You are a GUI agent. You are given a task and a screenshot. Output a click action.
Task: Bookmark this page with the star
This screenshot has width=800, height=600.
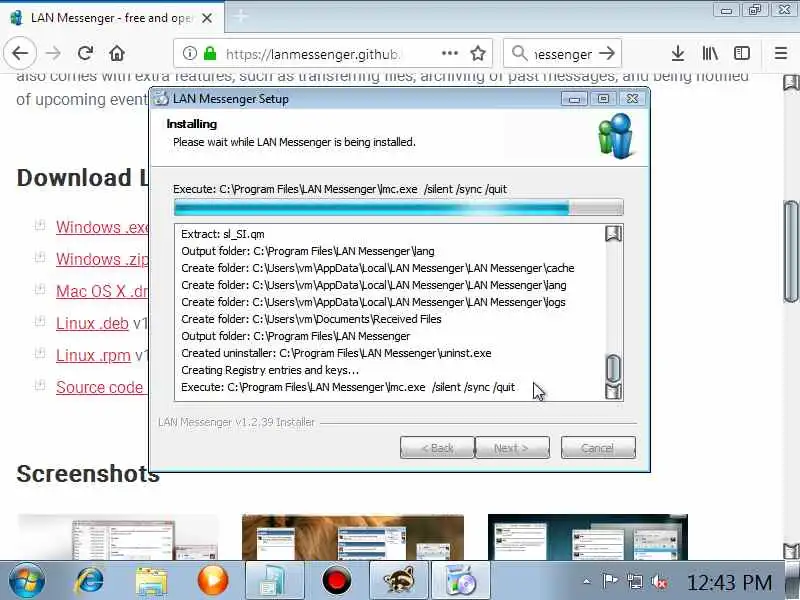pos(478,53)
